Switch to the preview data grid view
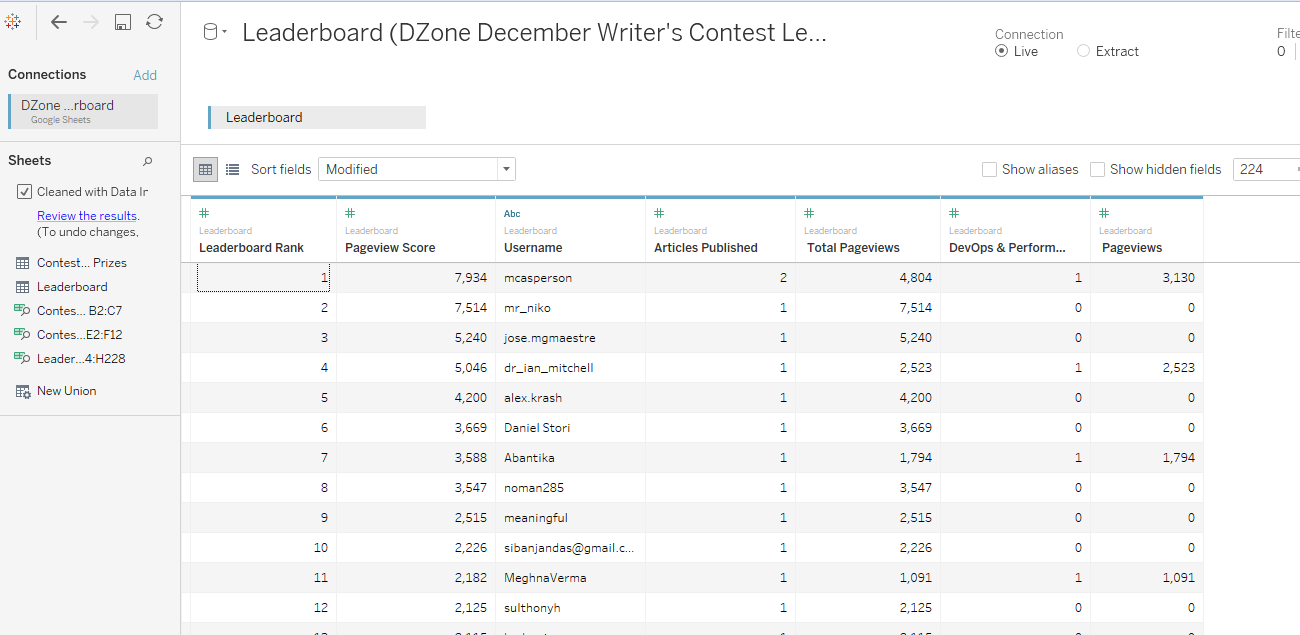Screen dimensions: 1300x635 (206, 170)
